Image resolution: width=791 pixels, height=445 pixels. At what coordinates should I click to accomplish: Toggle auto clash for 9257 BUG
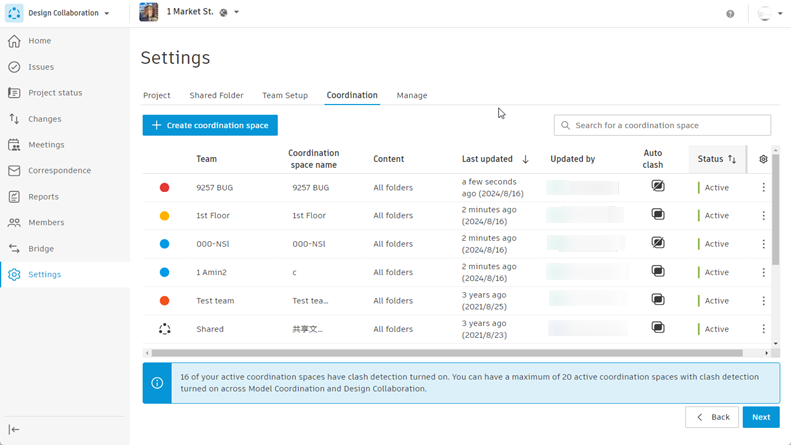(x=657, y=187)
